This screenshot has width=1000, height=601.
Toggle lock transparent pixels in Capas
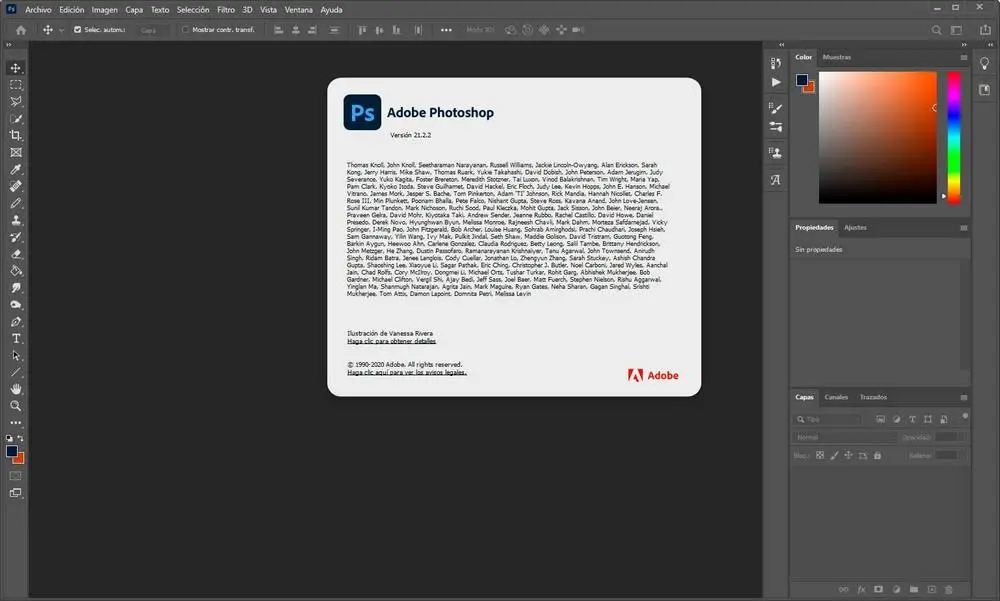coord(820,456)
